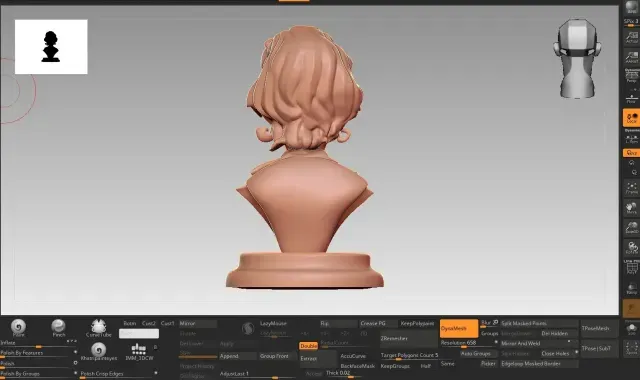
Task: Click Edgeloop Masked Border button
Action: coord(539,363)
